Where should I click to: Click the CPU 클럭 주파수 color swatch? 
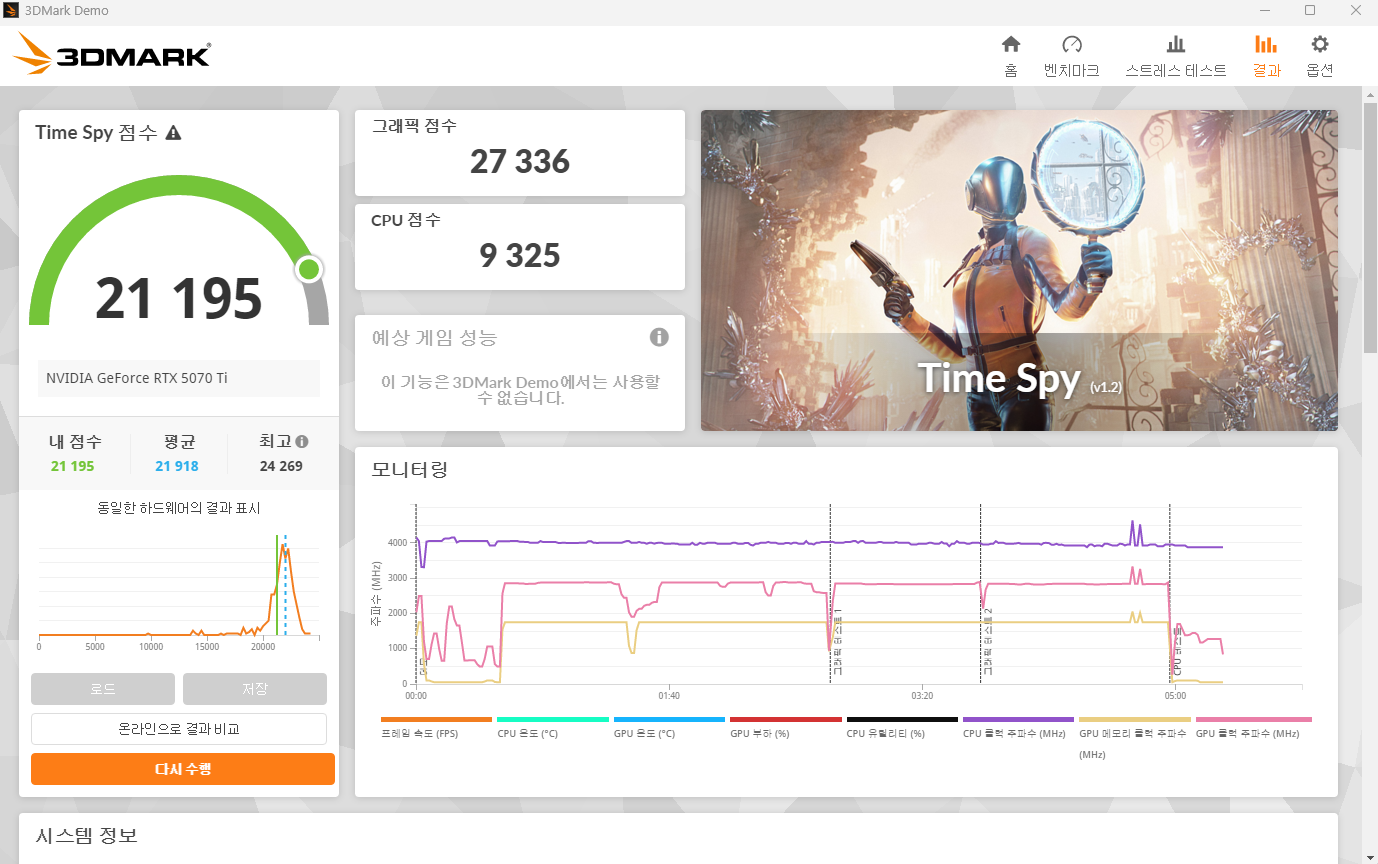click(1018, 719)
